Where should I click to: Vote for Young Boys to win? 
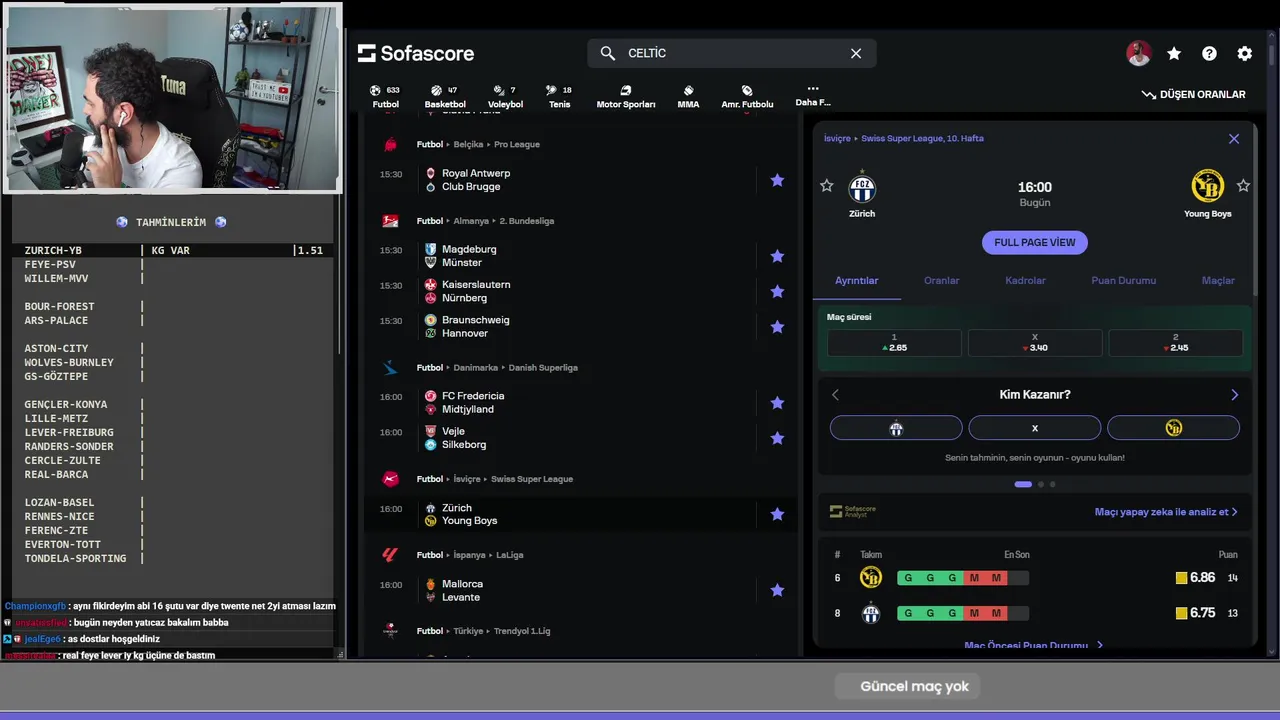click(x=1173, y=428)
